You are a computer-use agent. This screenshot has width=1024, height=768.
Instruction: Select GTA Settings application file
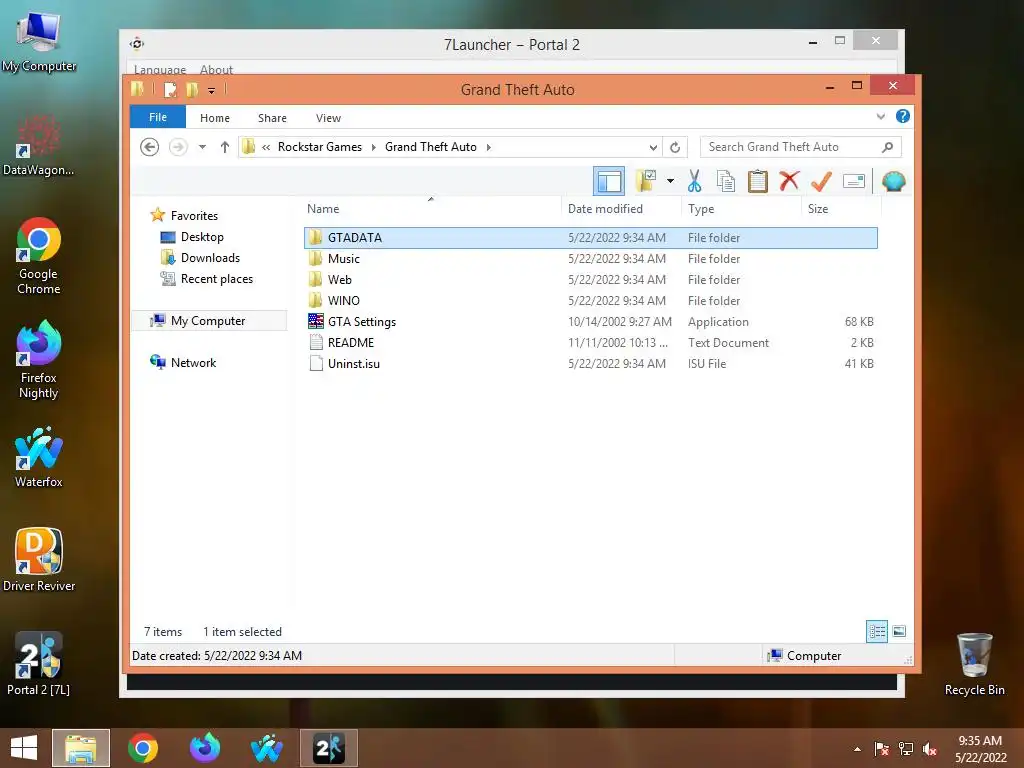point(590,321)
